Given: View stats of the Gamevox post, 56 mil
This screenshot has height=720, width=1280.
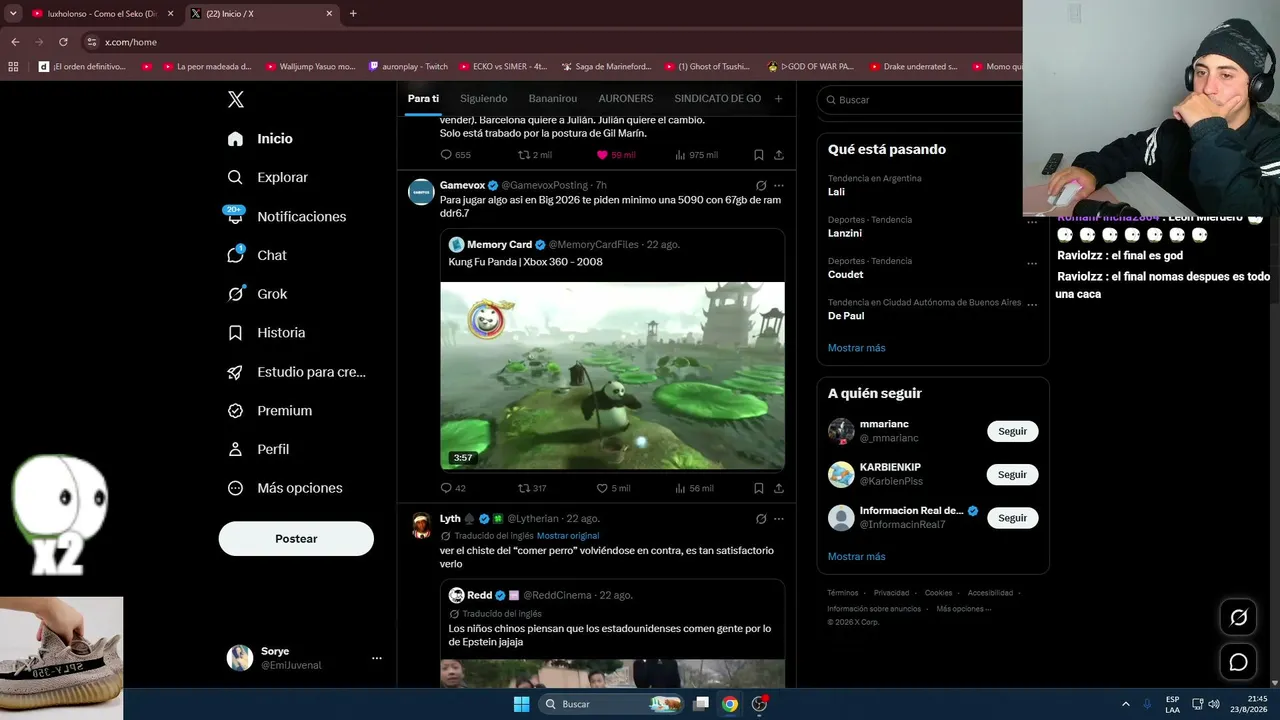Looking at the screenshot, I should tap(694, 488).
